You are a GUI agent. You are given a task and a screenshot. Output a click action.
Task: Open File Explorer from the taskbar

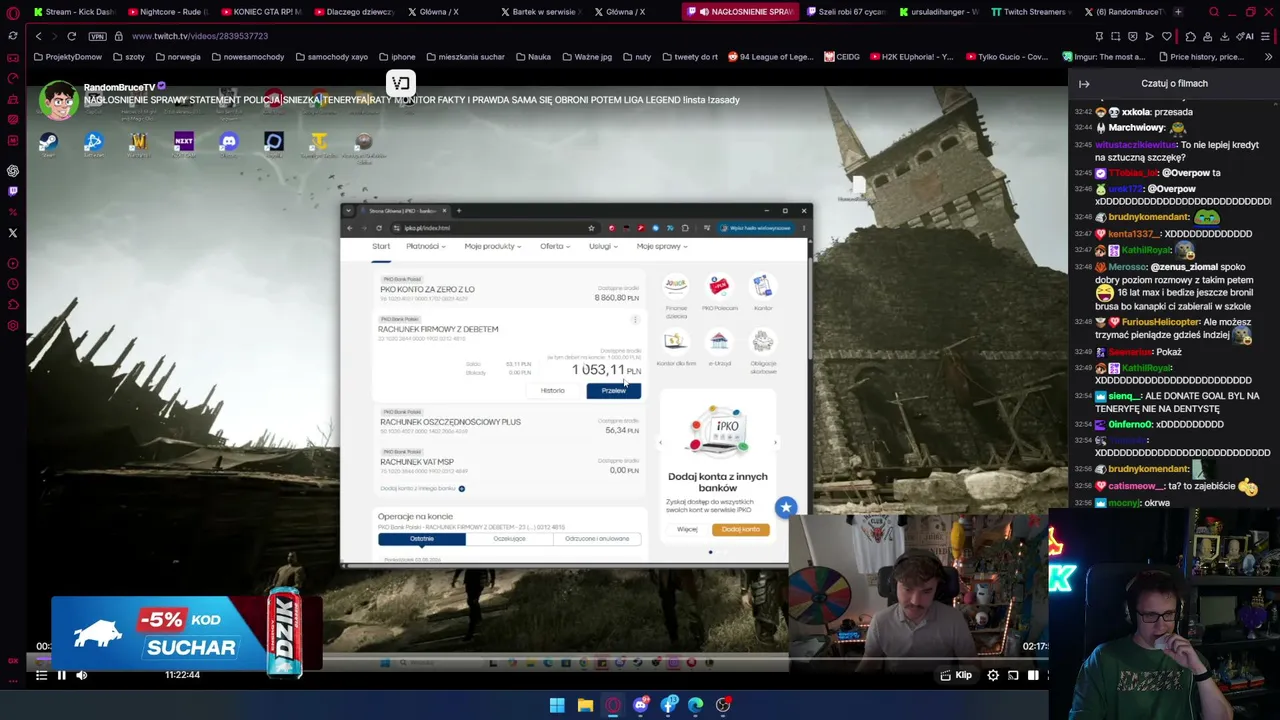pyautogui.click(x=585, y=706)
